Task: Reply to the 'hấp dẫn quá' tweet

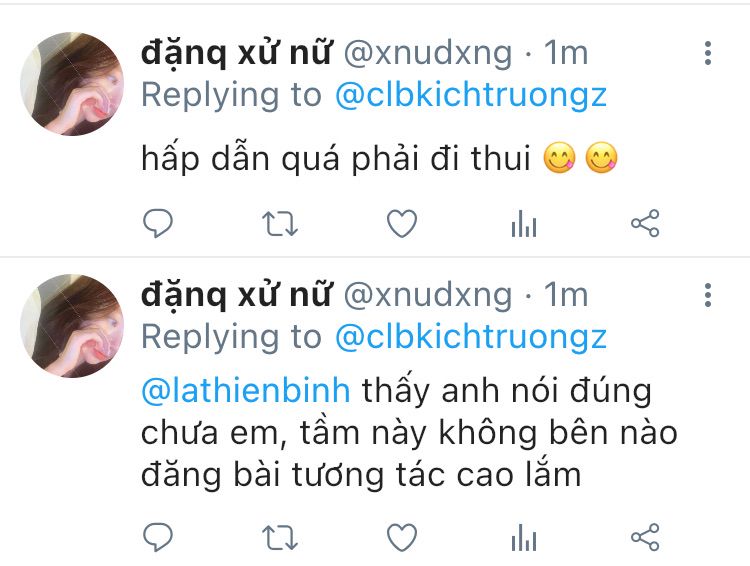Action: [x=158, y=223]
